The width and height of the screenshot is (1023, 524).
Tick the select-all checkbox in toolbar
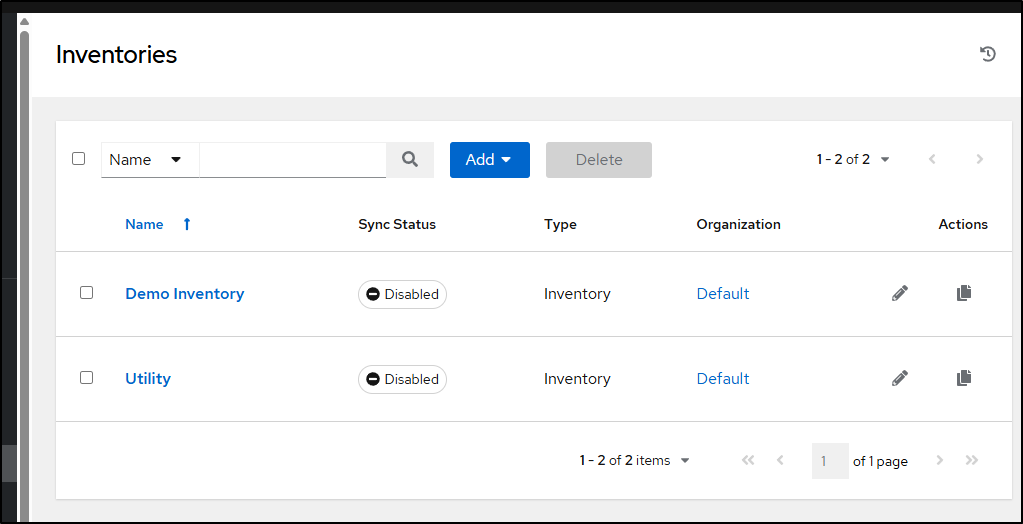click(78, 159)
